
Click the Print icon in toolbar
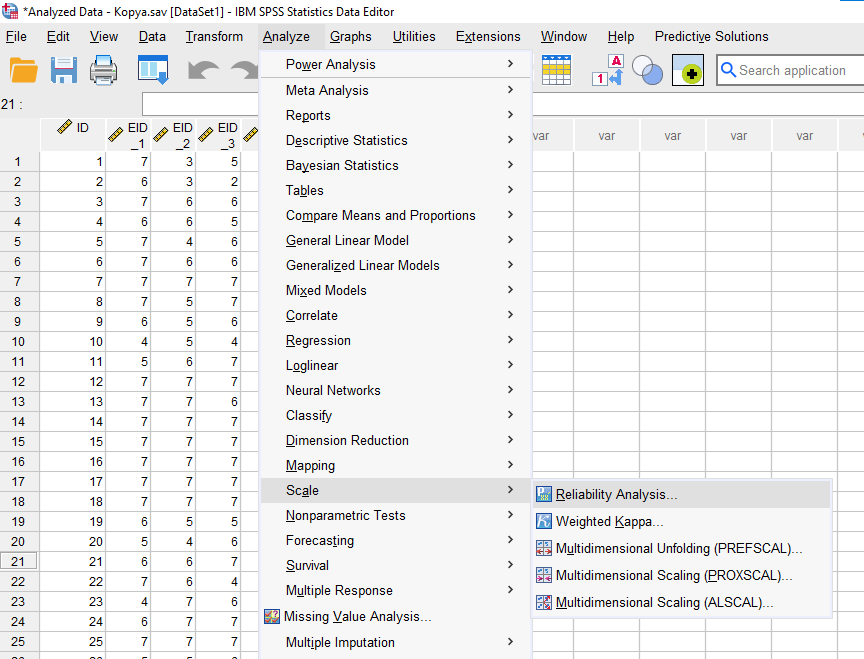106,70
